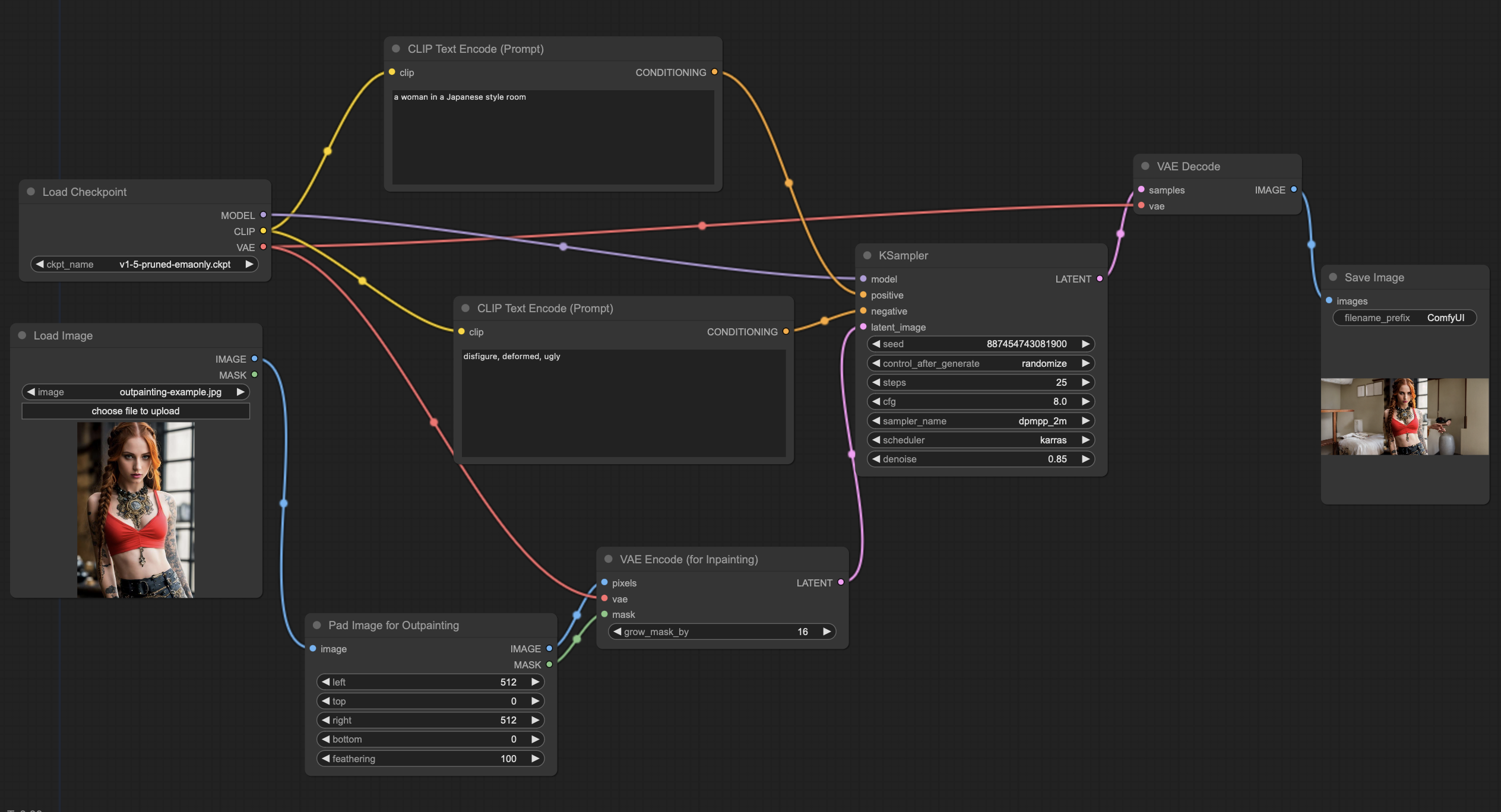
Task: Click the LATENT output socket on KSampler
Action: 1100,278
